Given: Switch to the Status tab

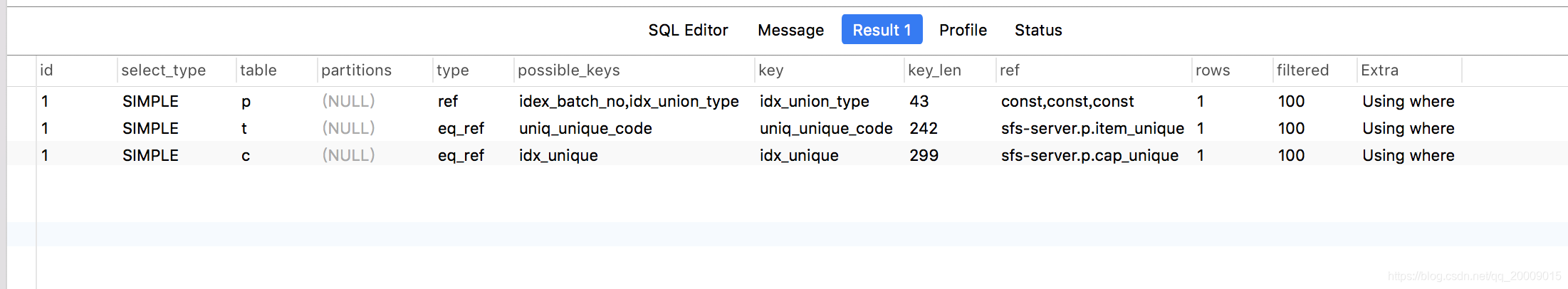Looking at the screenshot, I should tap(1038, 30).
